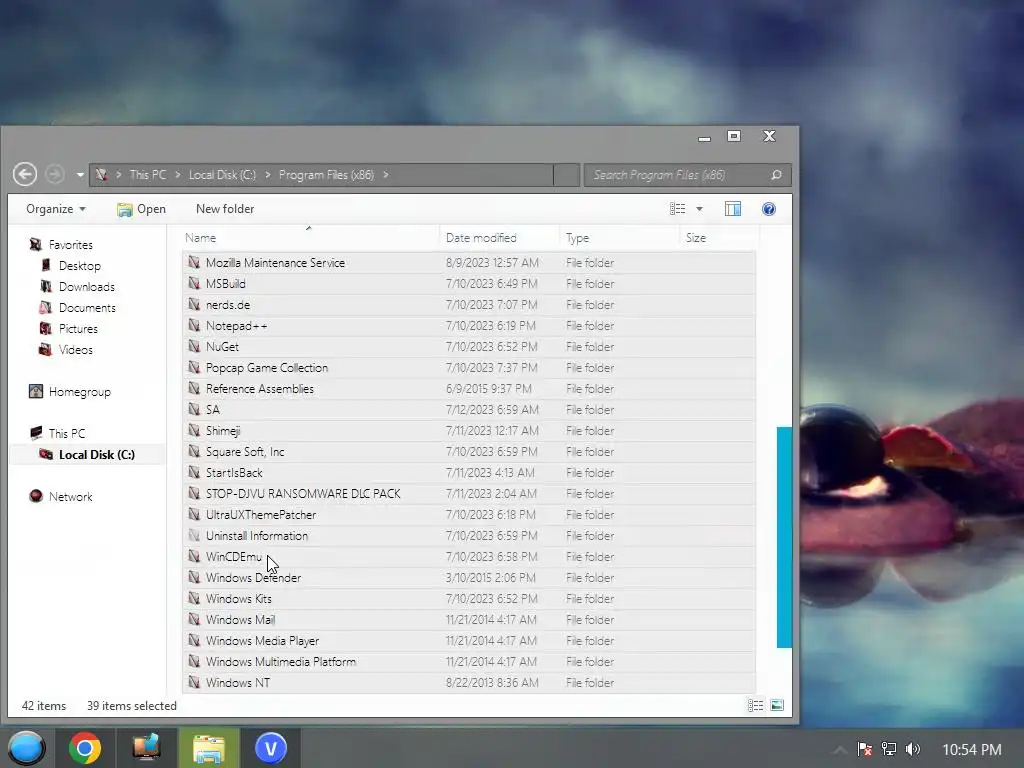Launch Google Chrome from the taskbar

click(85, 748)
